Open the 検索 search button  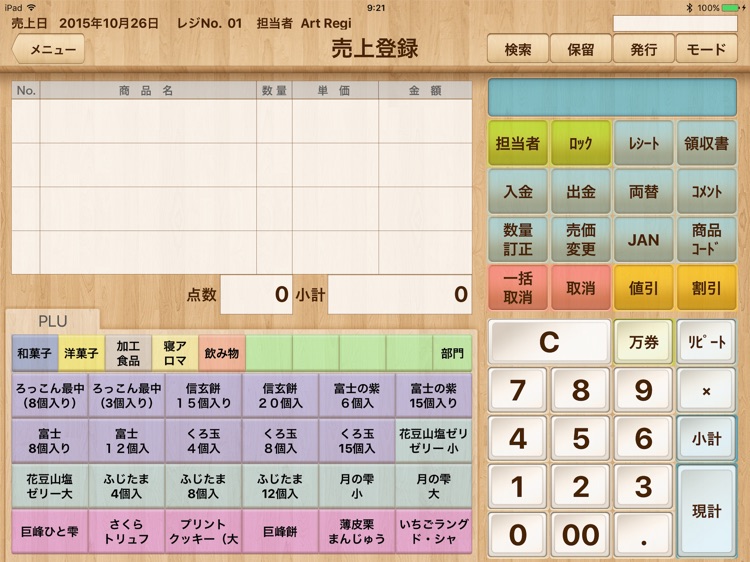[518, 49]
